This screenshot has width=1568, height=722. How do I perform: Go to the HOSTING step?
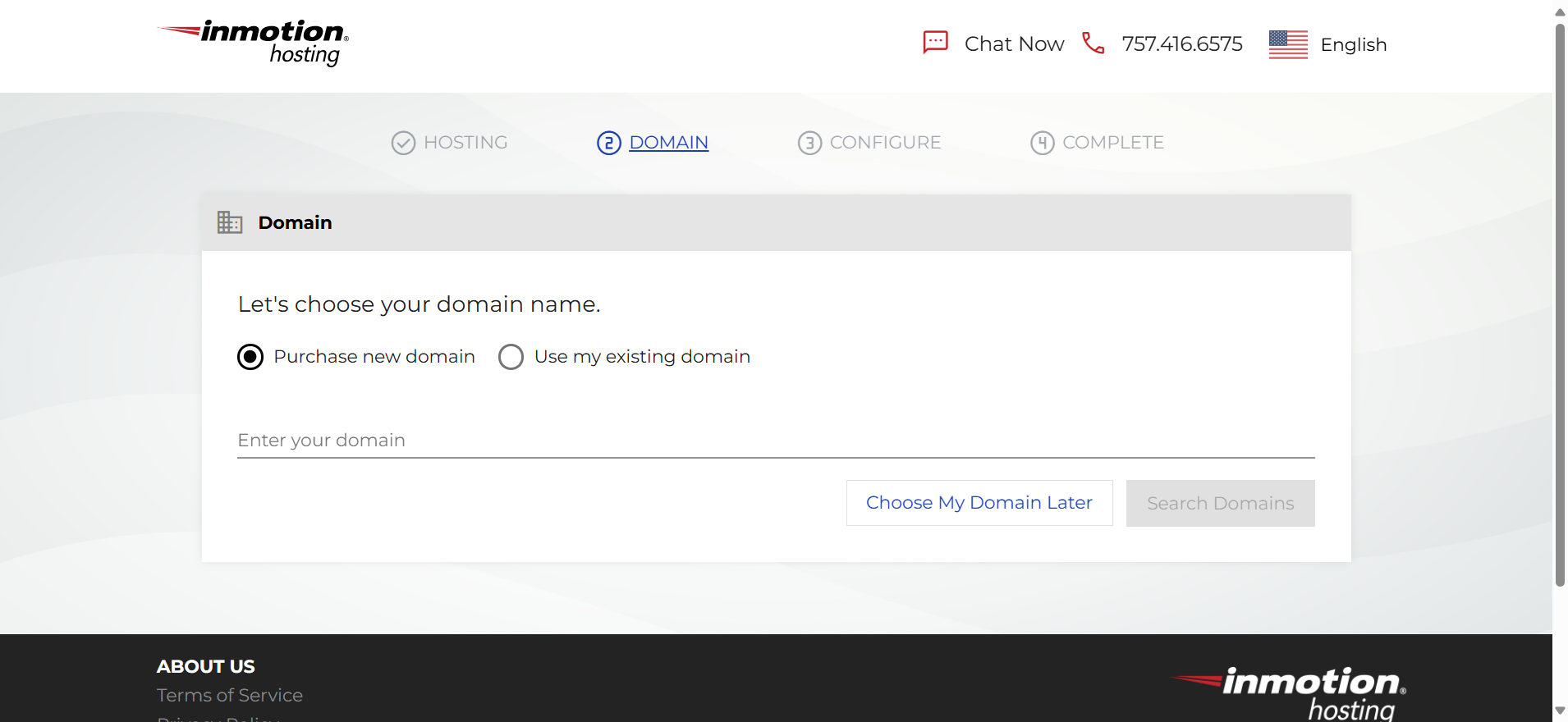(465, 143)
